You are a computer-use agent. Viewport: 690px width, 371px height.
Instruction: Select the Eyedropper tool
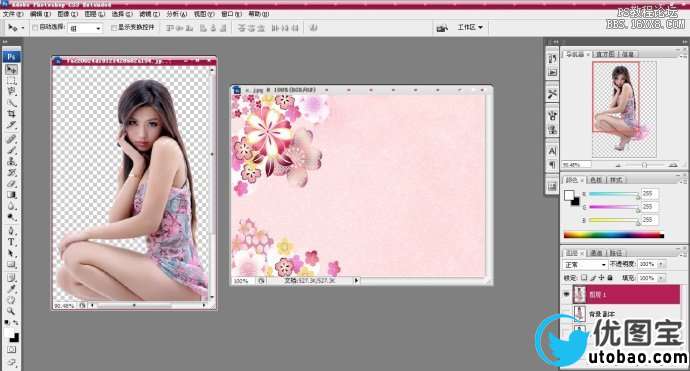(11, 289)
